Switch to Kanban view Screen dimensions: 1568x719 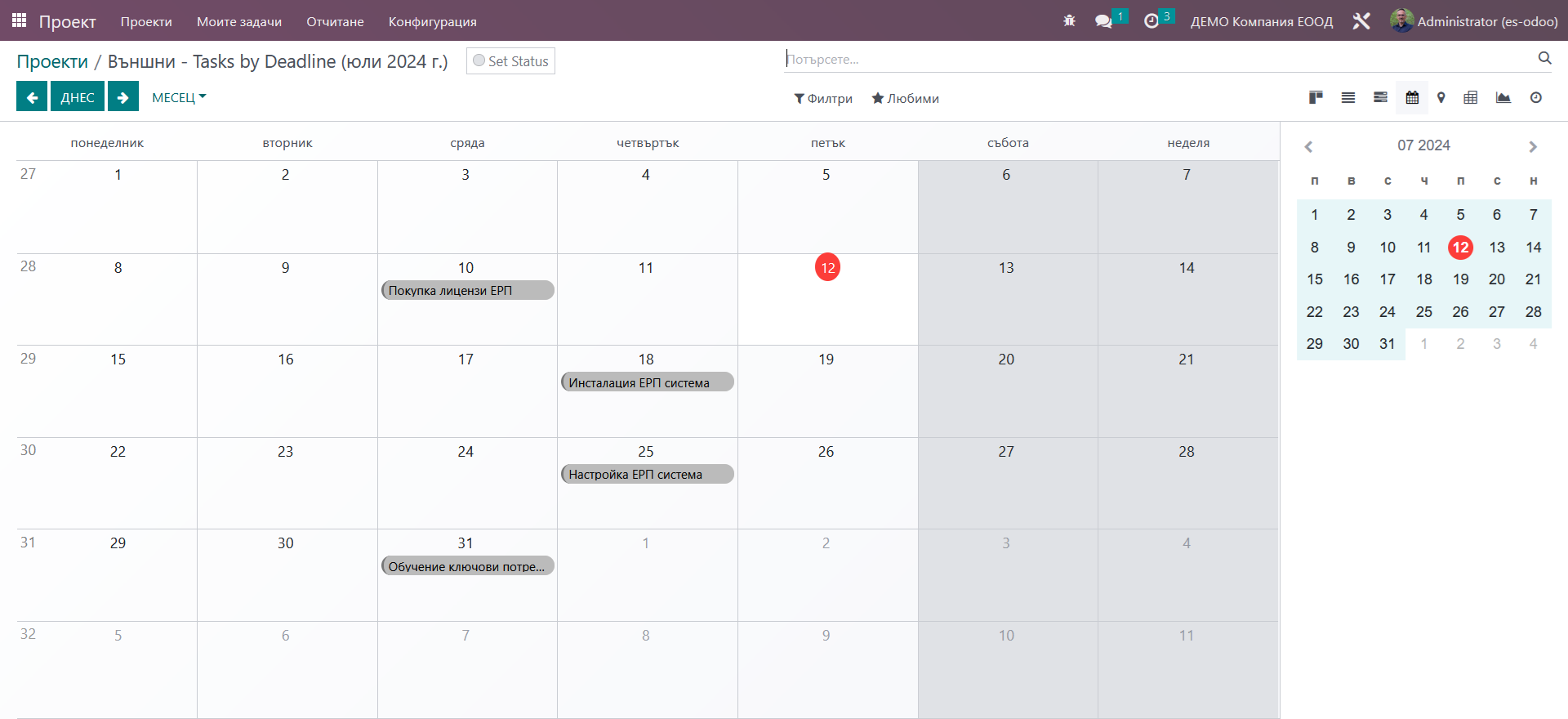coord(1316,98)
